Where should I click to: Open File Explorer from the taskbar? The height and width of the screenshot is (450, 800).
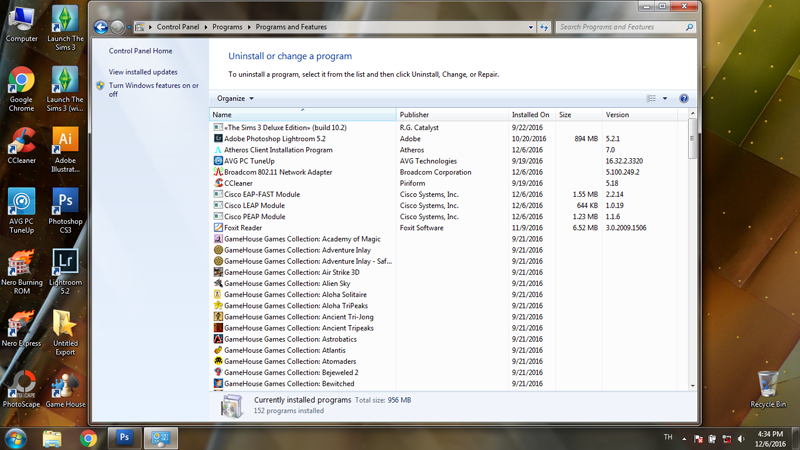coord(52,438)
